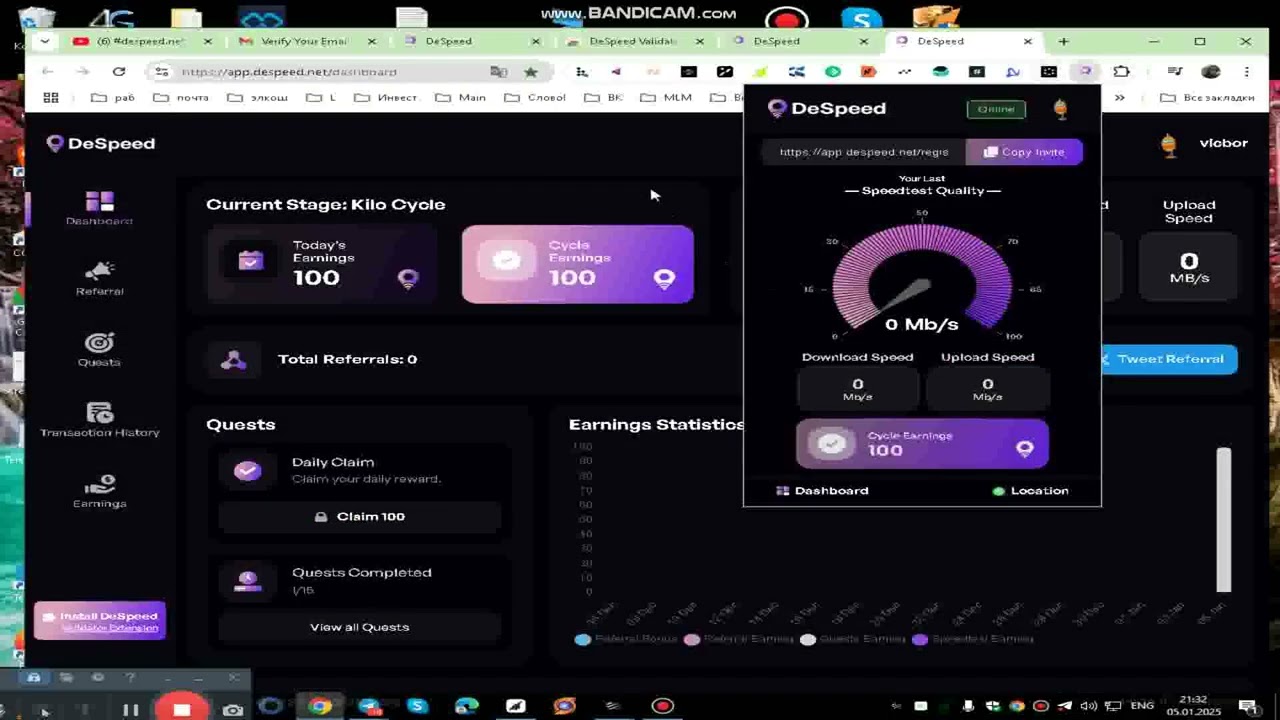The image size is (1280, 720).
Task: Click the Total Referrals icon
Action: click(233, 360)
